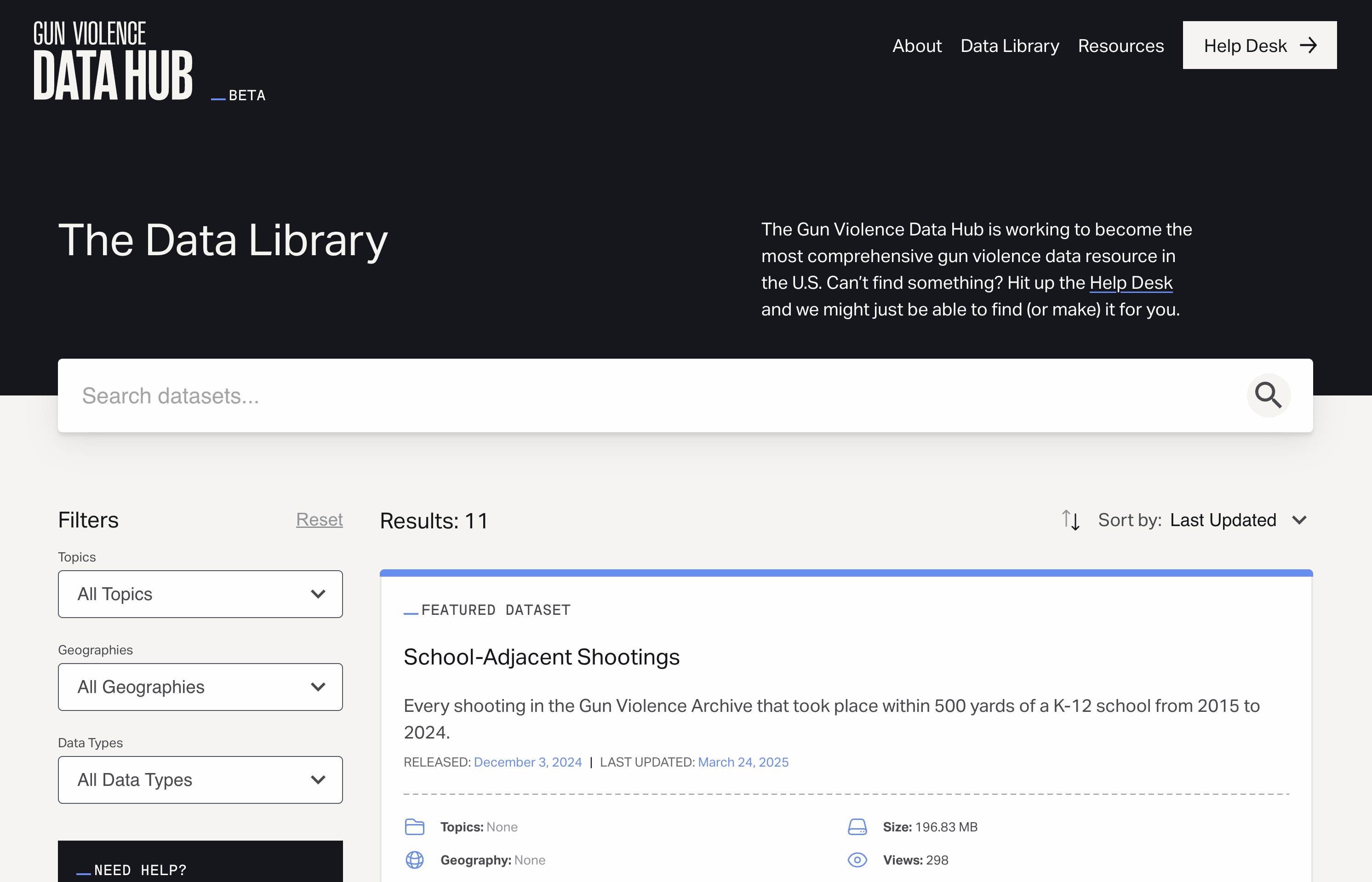Click the drive icon beside Size

pyautogui.click(x=857, y=826)
